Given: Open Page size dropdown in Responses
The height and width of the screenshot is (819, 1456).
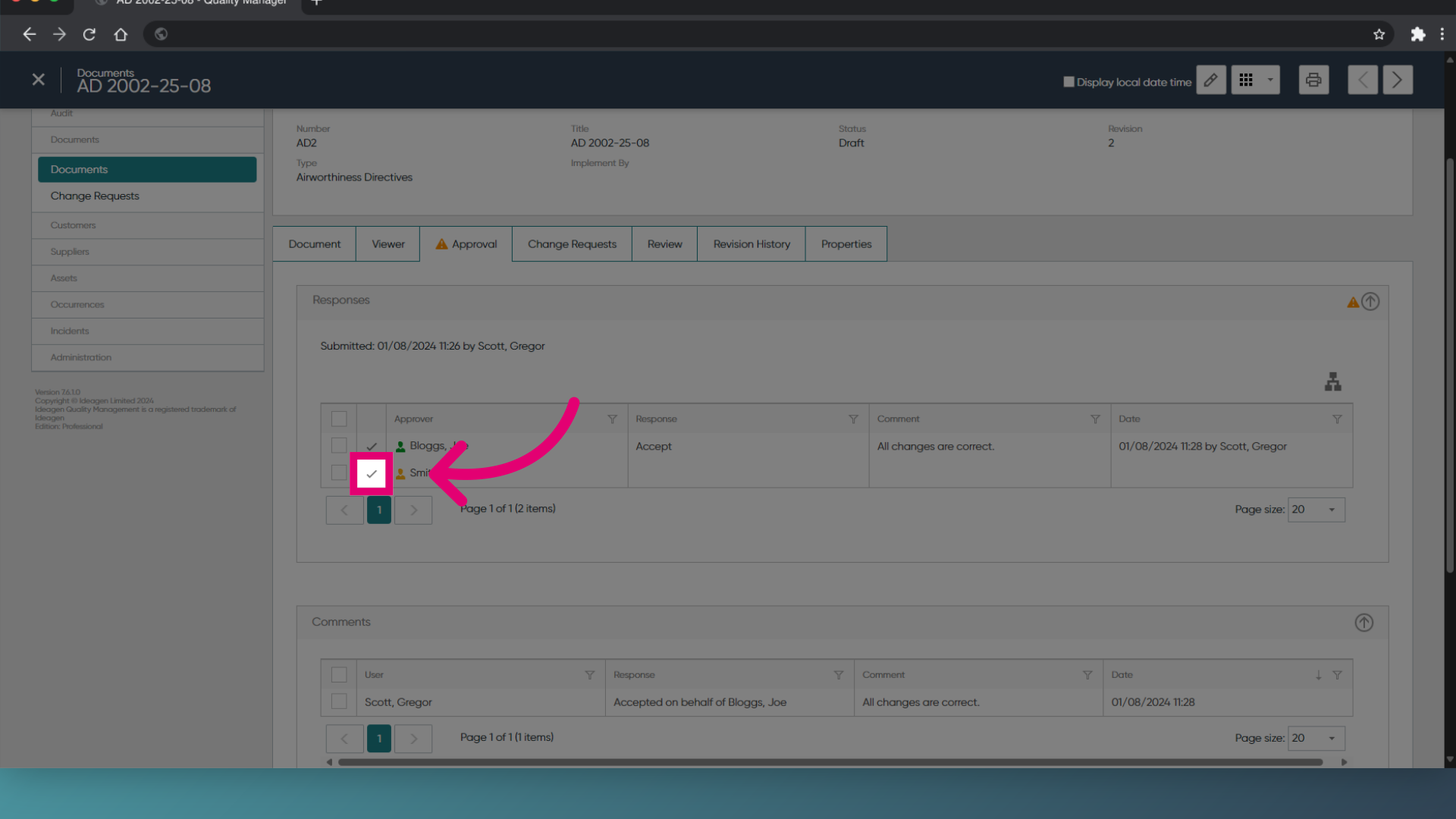Looking at the screenshot, I should 1316,510.
